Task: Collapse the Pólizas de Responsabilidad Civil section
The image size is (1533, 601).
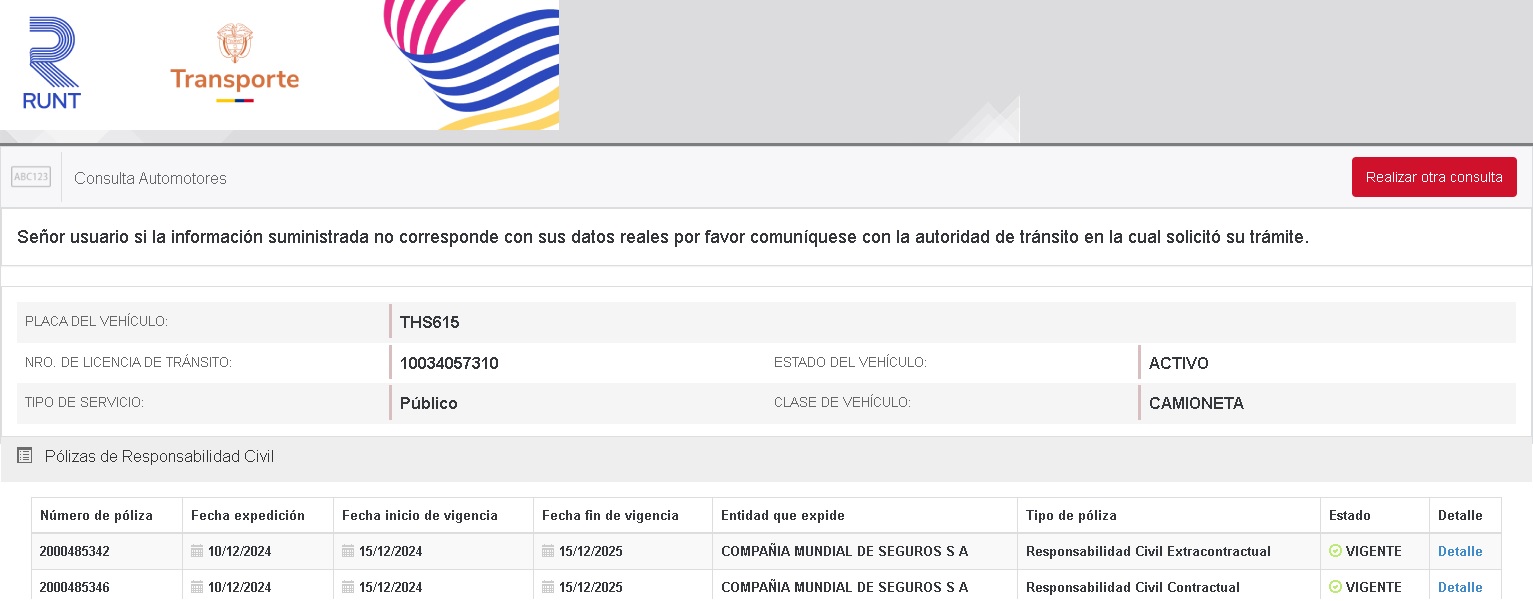Action: click(160, 457)
